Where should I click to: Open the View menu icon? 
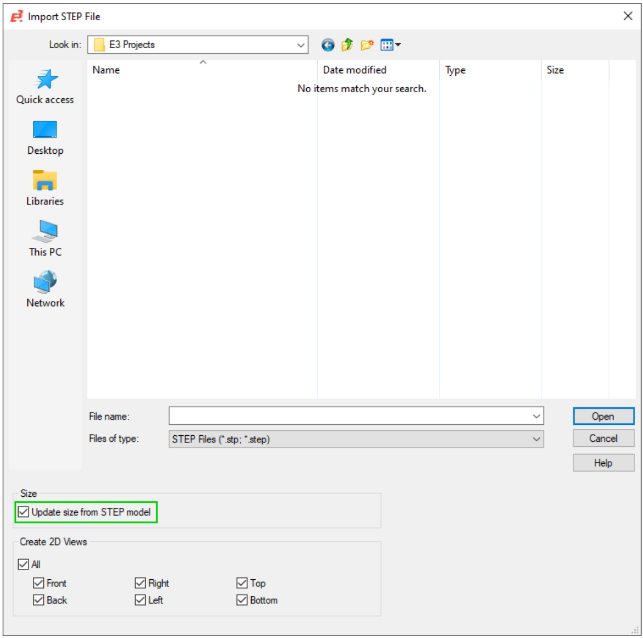tap(390, 45)
